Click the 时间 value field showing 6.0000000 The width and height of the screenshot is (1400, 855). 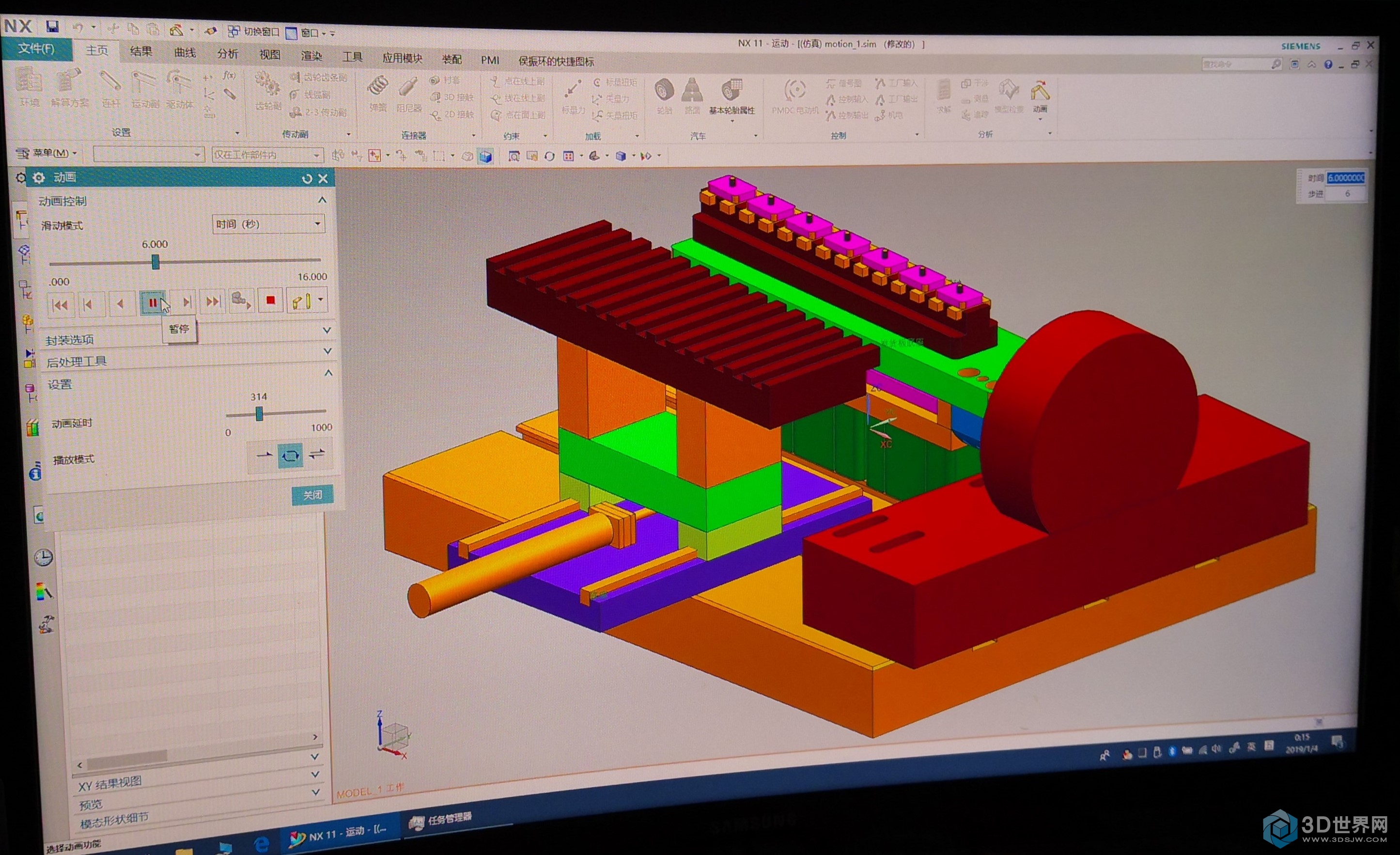pyautogui.click(x=1345, y=178)
